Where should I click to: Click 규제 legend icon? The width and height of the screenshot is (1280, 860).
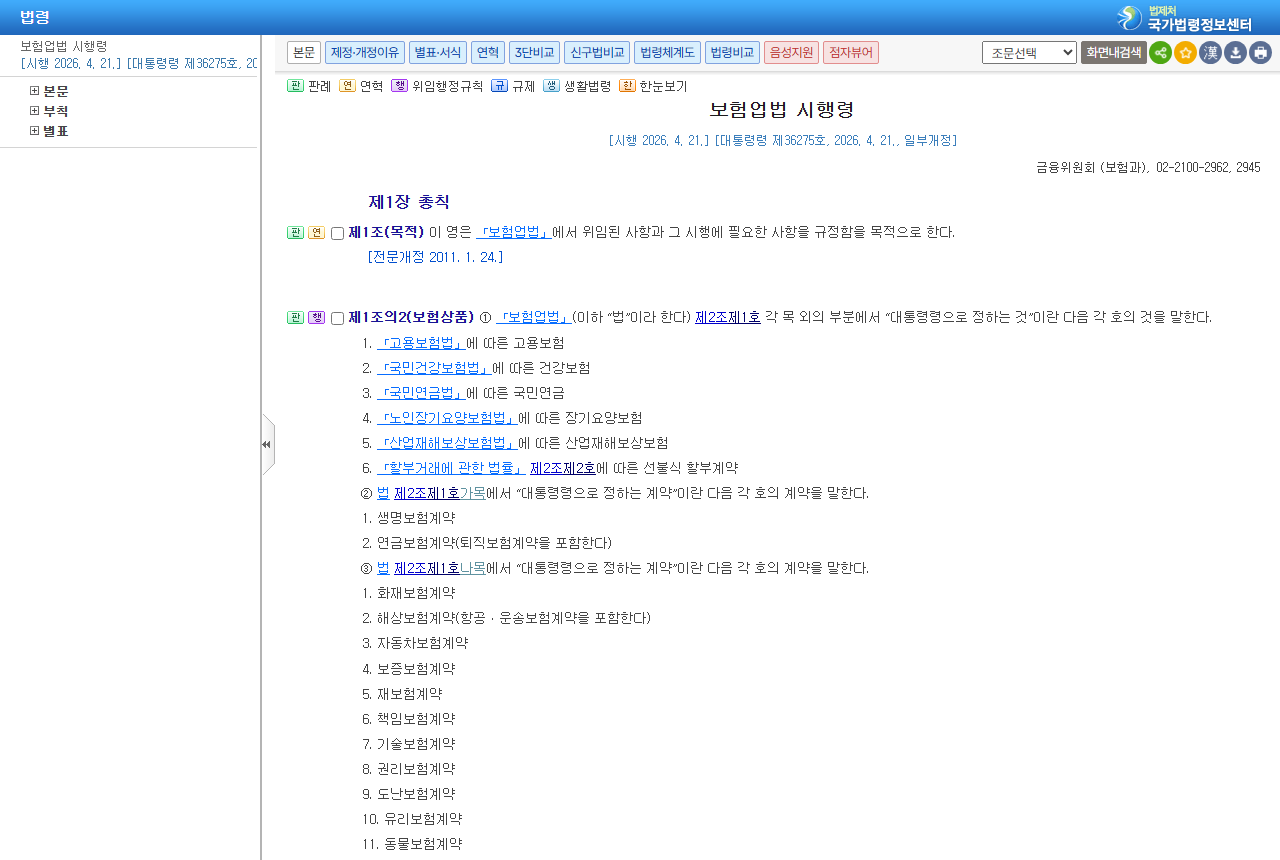coord(499,86)
